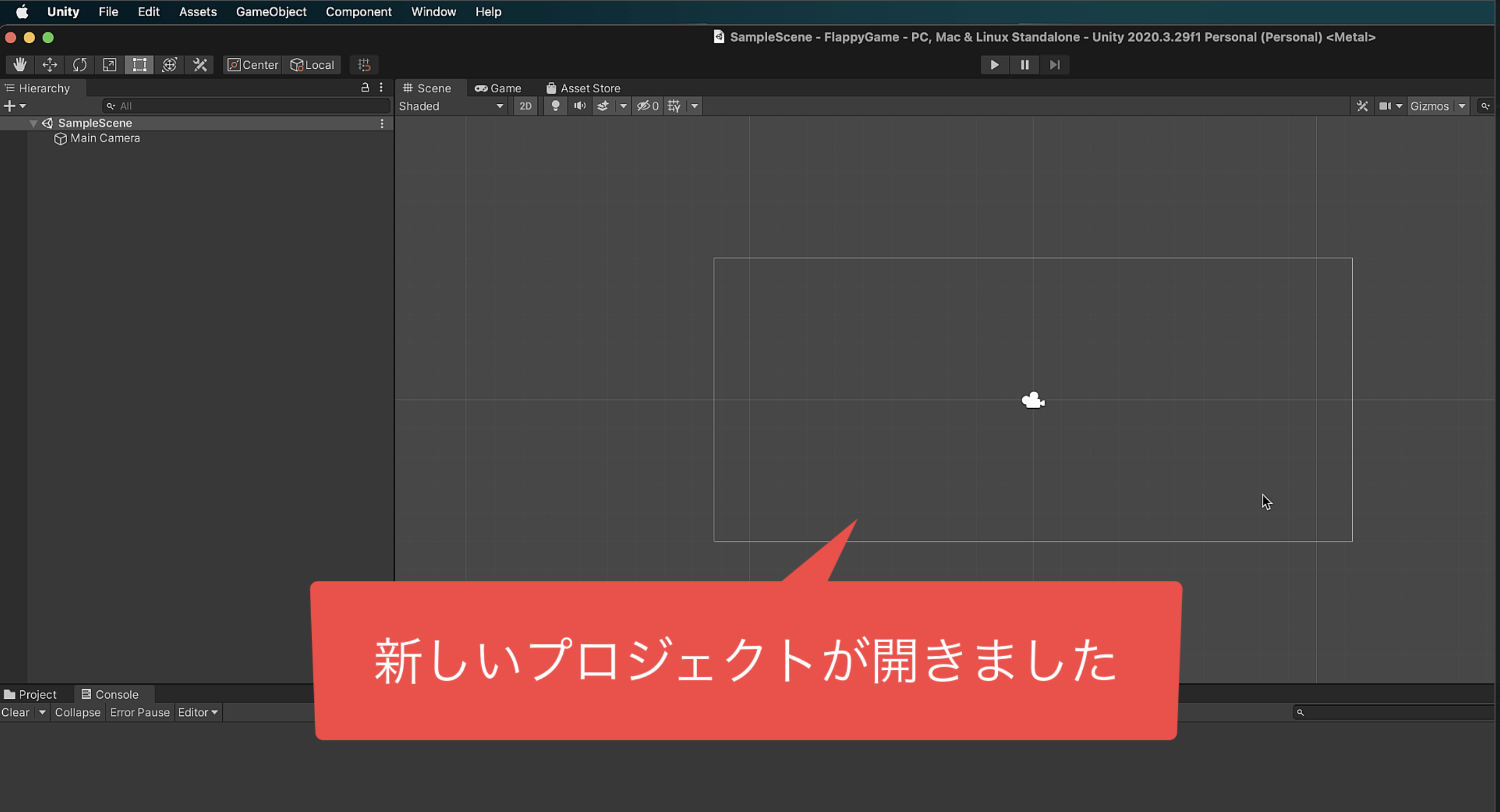Collapse the SampleScene tree
1500x812 pixels.
33,124
